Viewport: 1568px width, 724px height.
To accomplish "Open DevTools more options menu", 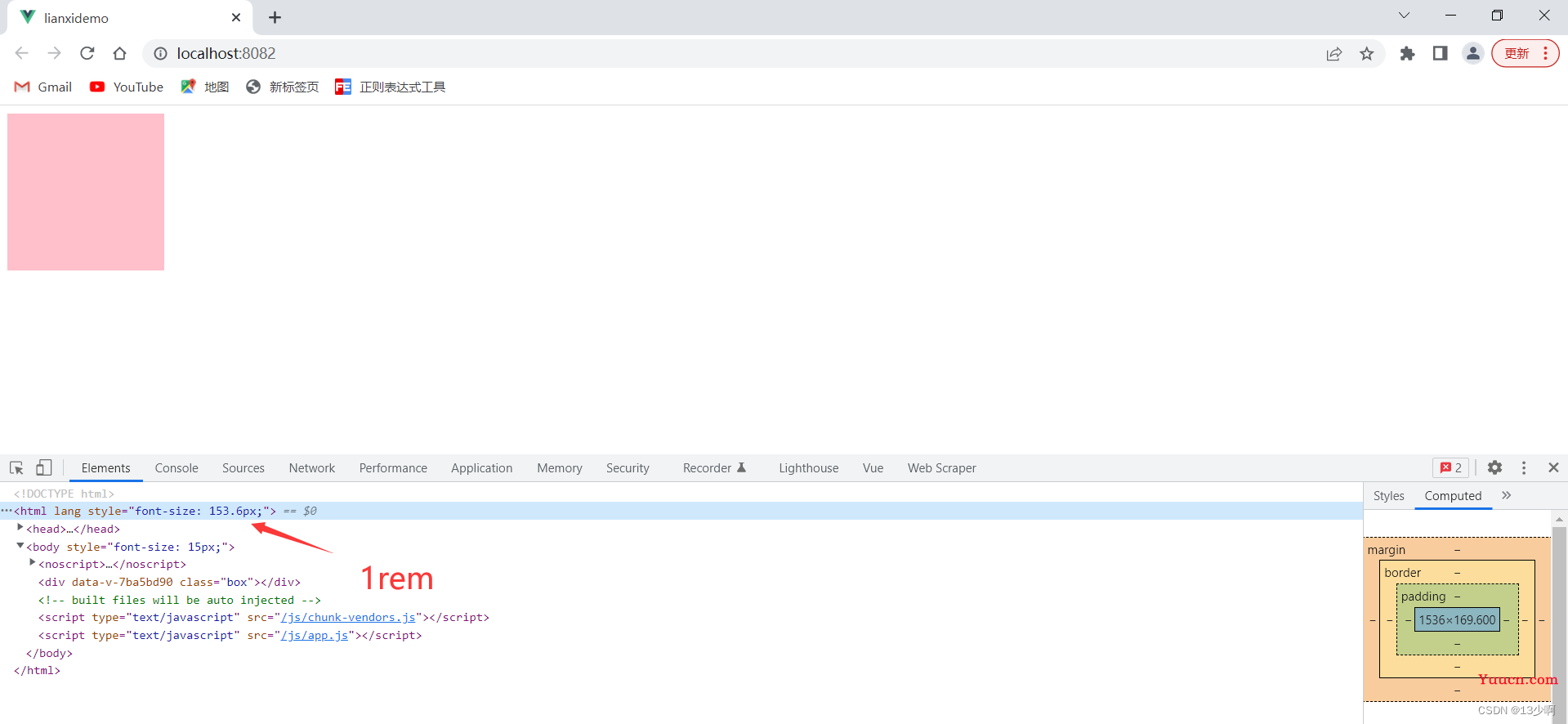I will click(x=1524, y=468).
